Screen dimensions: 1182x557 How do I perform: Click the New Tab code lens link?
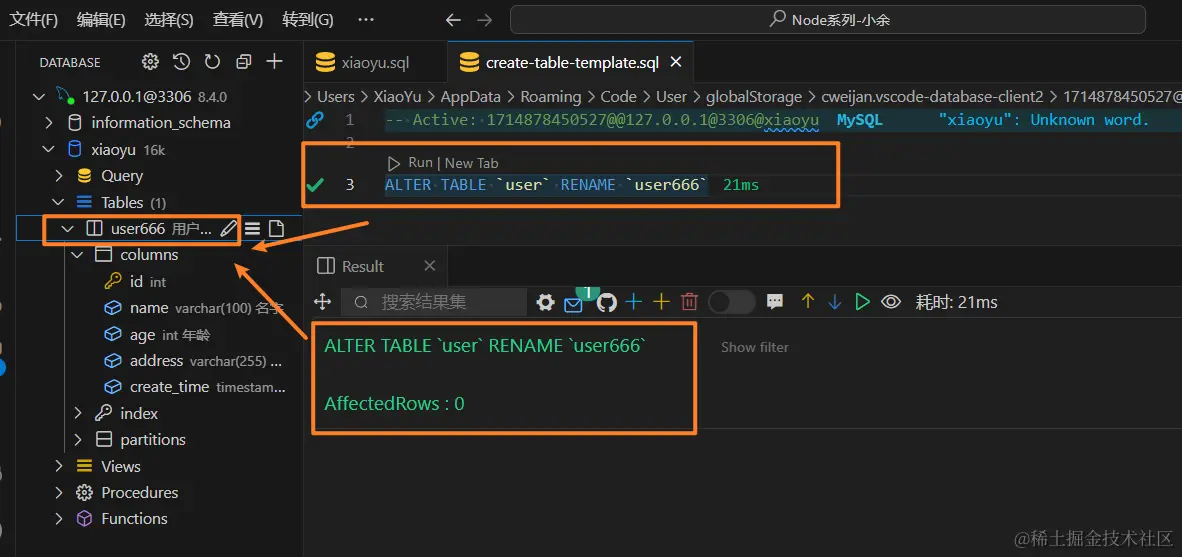pos(472,163)
